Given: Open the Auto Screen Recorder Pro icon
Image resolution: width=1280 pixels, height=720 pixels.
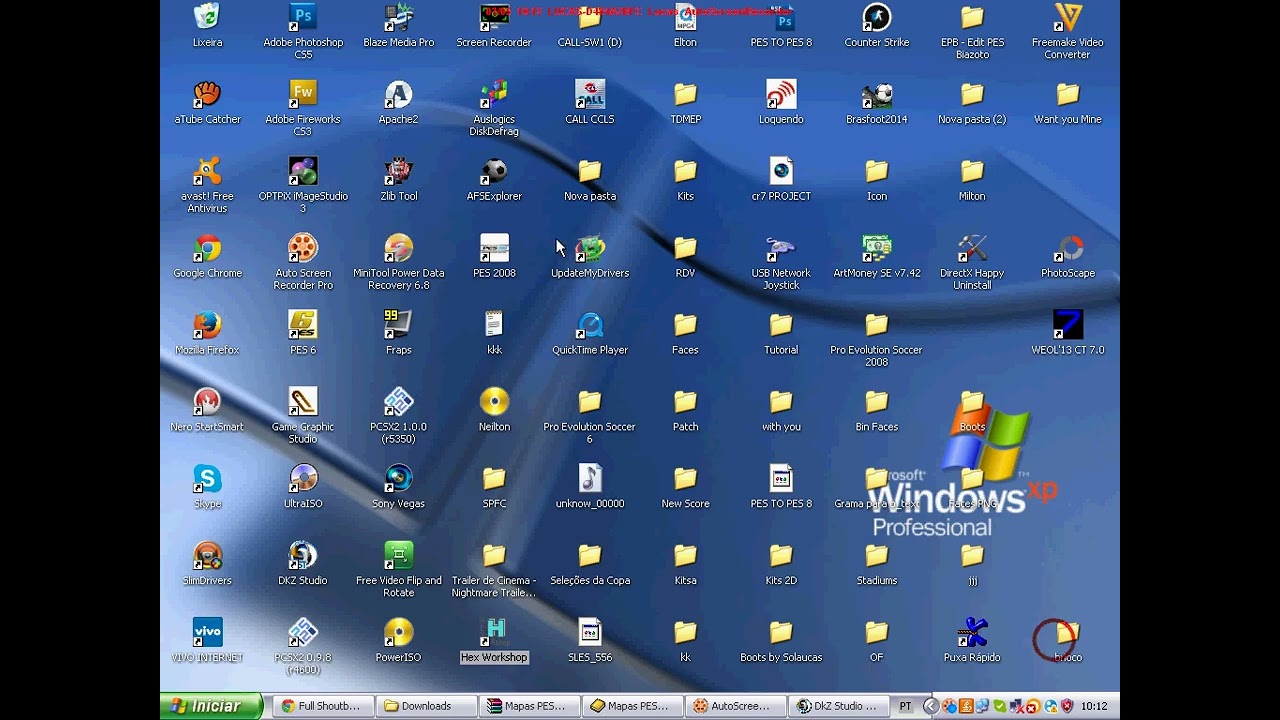Looking at the screenshot, I should tap(303, 248).
